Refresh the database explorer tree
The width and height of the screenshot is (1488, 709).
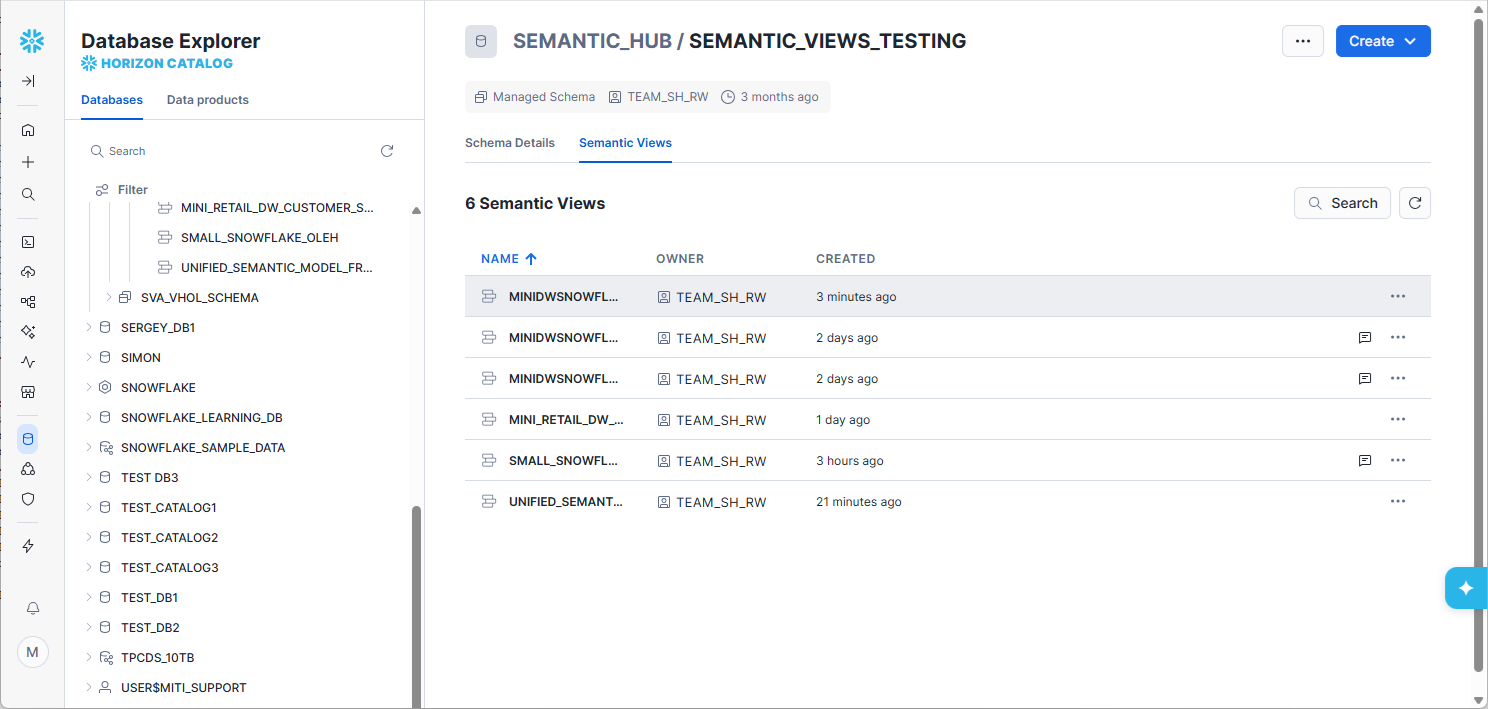387,151
